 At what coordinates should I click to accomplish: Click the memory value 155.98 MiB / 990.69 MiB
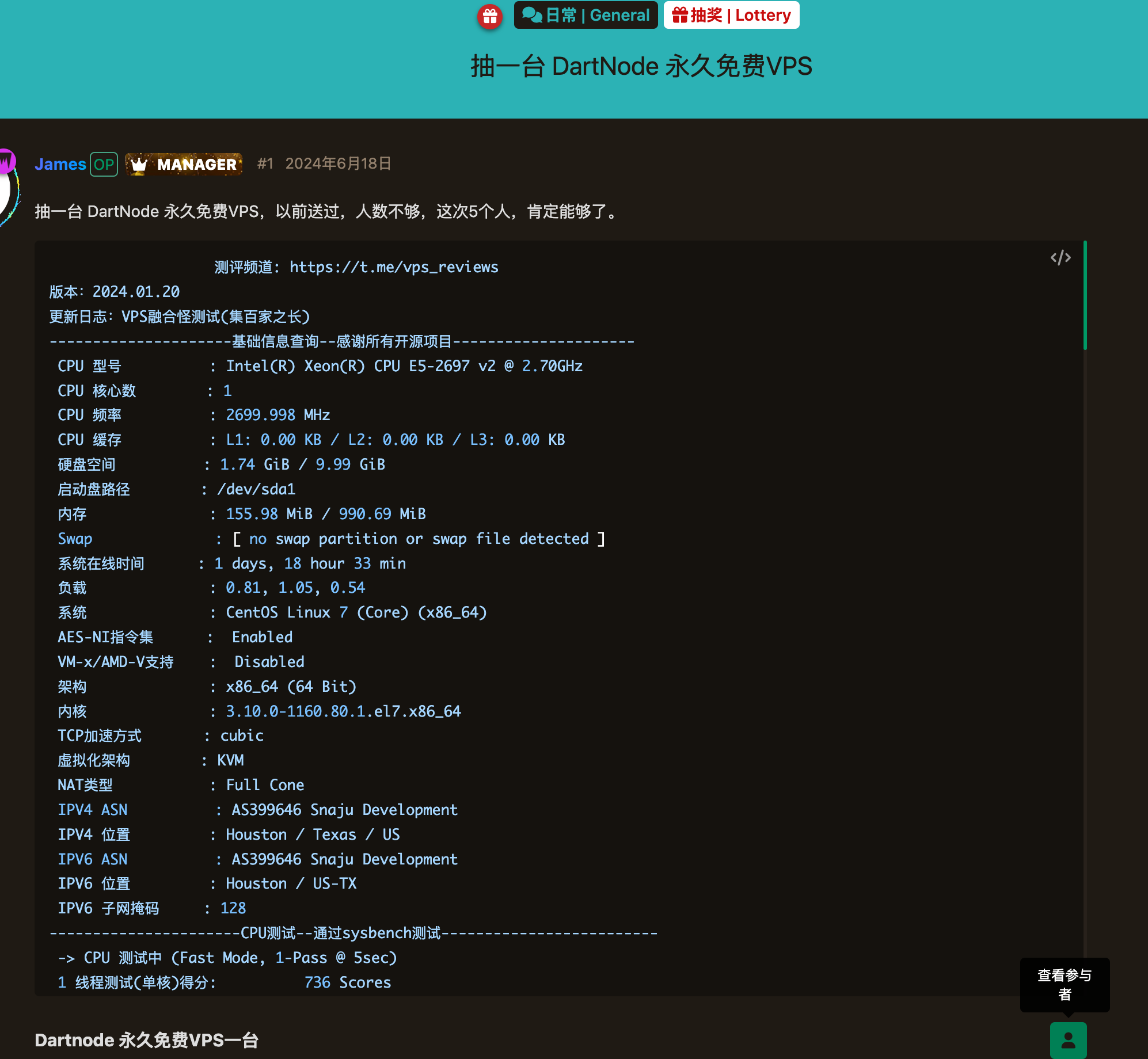tap(326, 514)
